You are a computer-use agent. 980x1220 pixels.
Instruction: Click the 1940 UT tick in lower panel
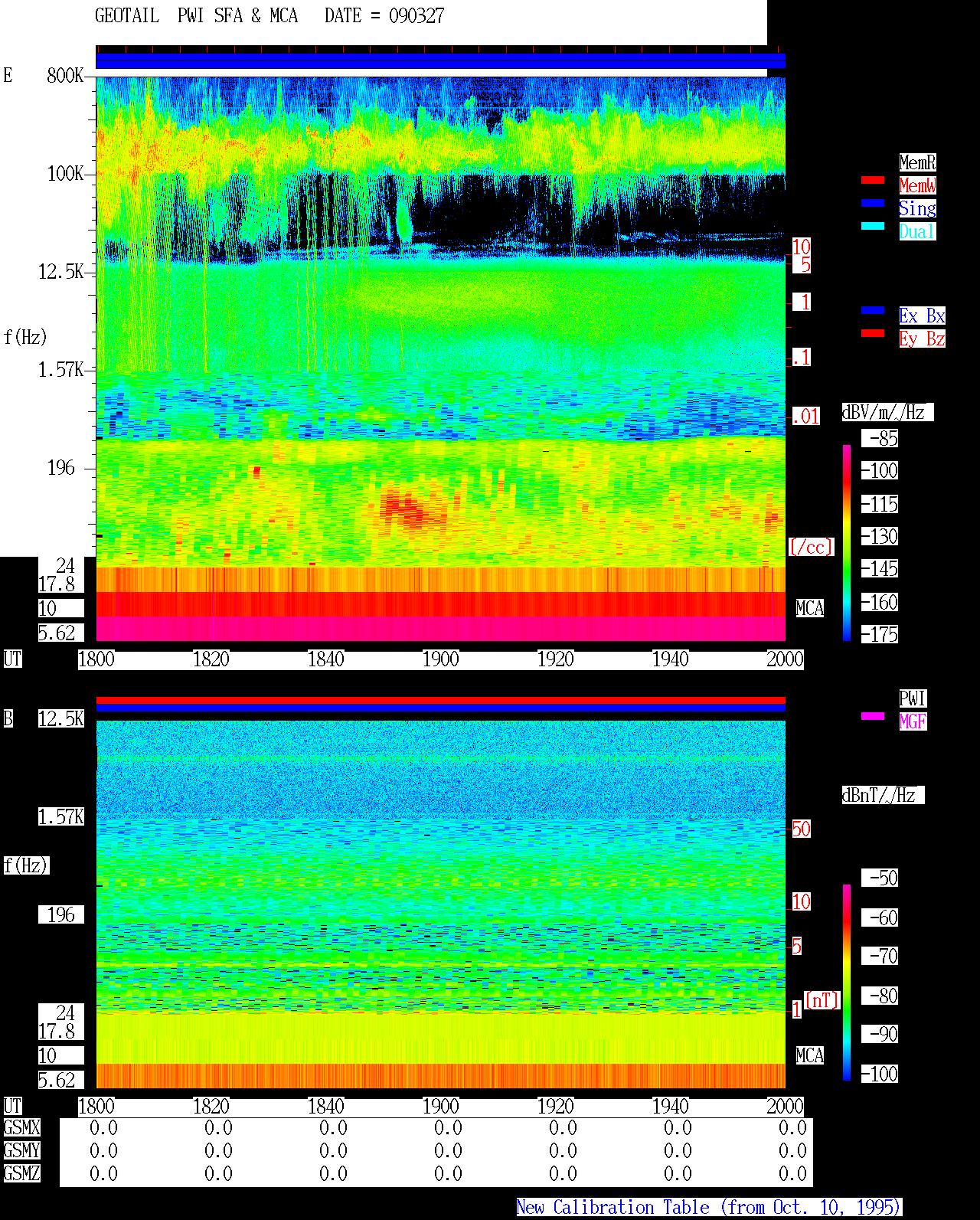click(x=670, y=1107)
